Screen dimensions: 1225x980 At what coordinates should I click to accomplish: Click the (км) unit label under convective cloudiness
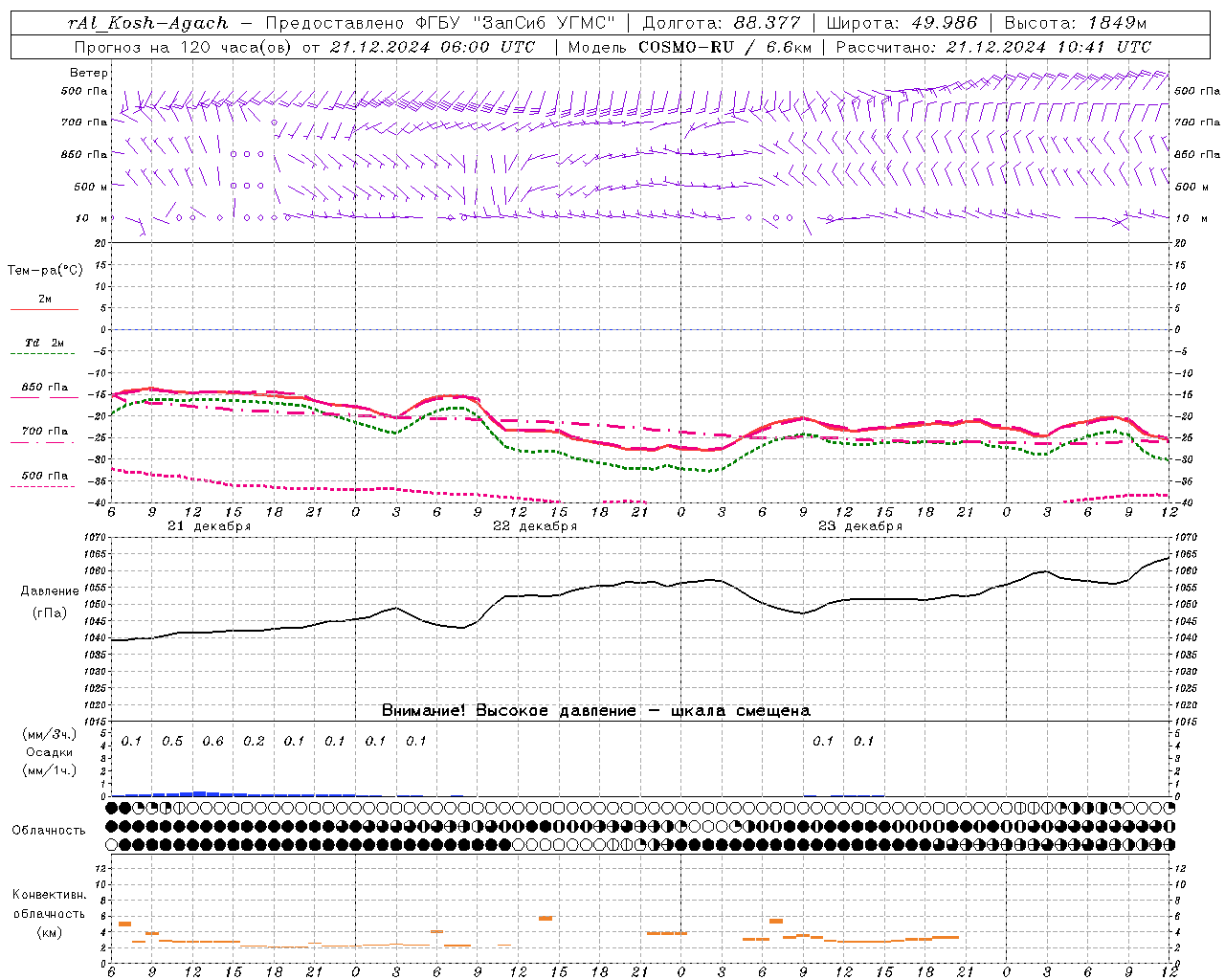tap(50, 932)
